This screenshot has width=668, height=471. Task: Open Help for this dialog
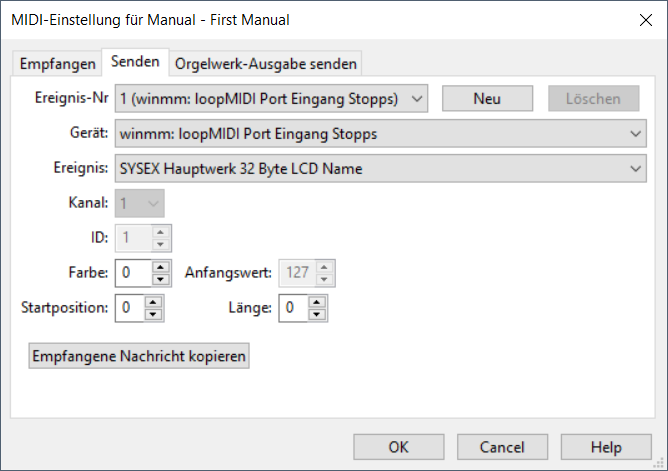605,446
